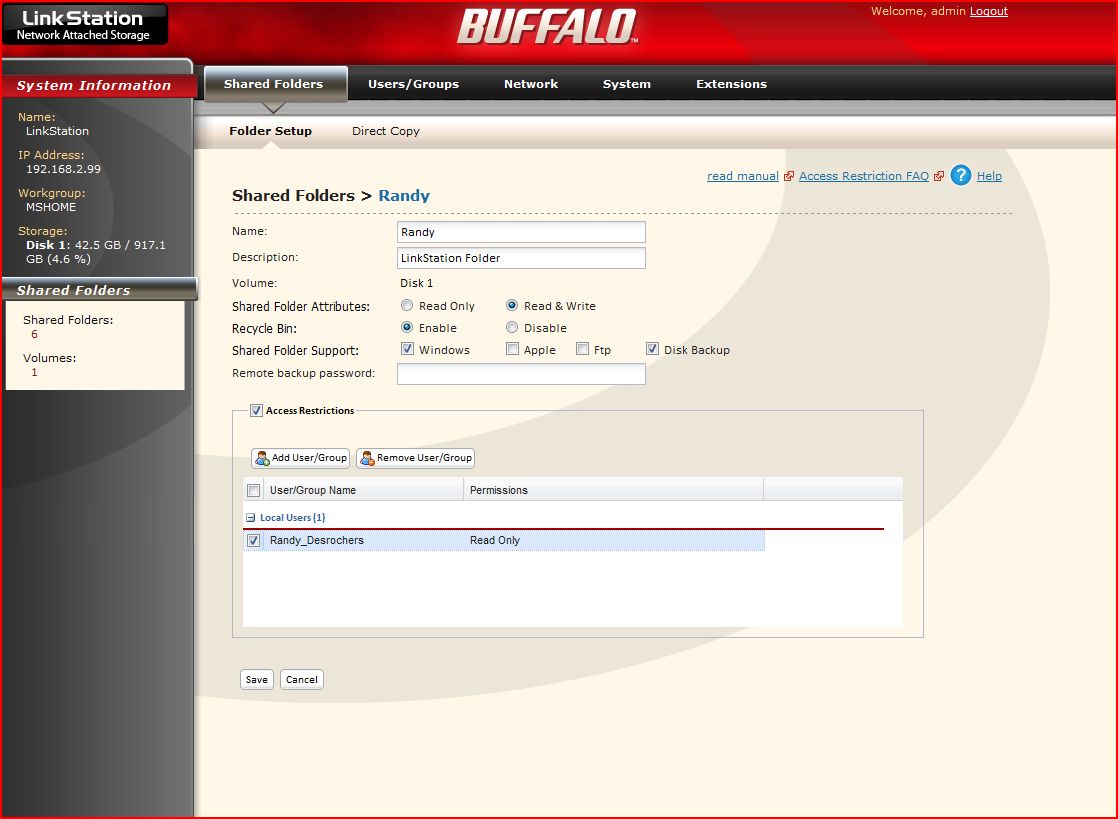
Task: Toggle Disk Backup folder support
Action: tap(652, 349)
